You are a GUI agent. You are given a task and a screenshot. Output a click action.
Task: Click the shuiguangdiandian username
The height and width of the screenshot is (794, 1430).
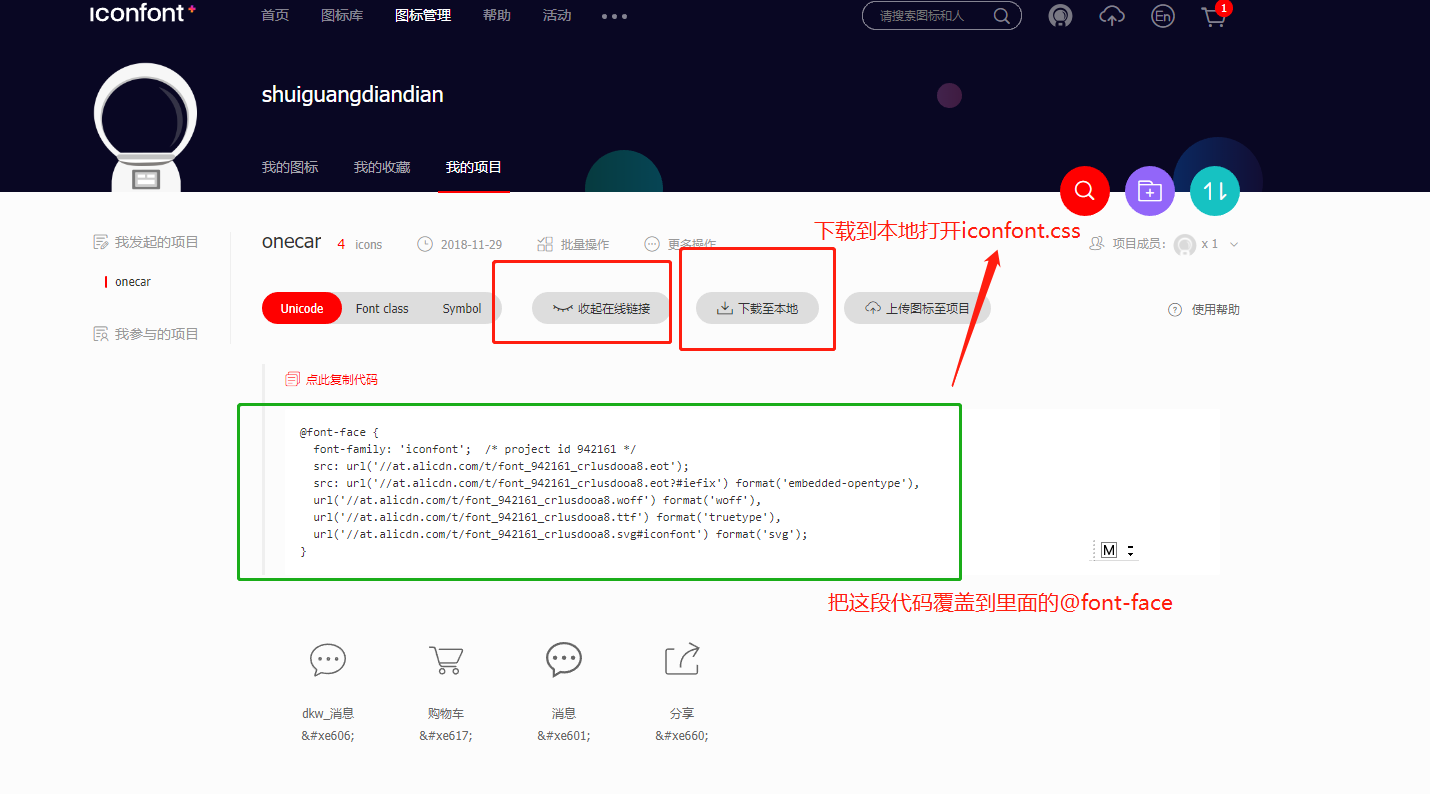[x=352, y=95]
